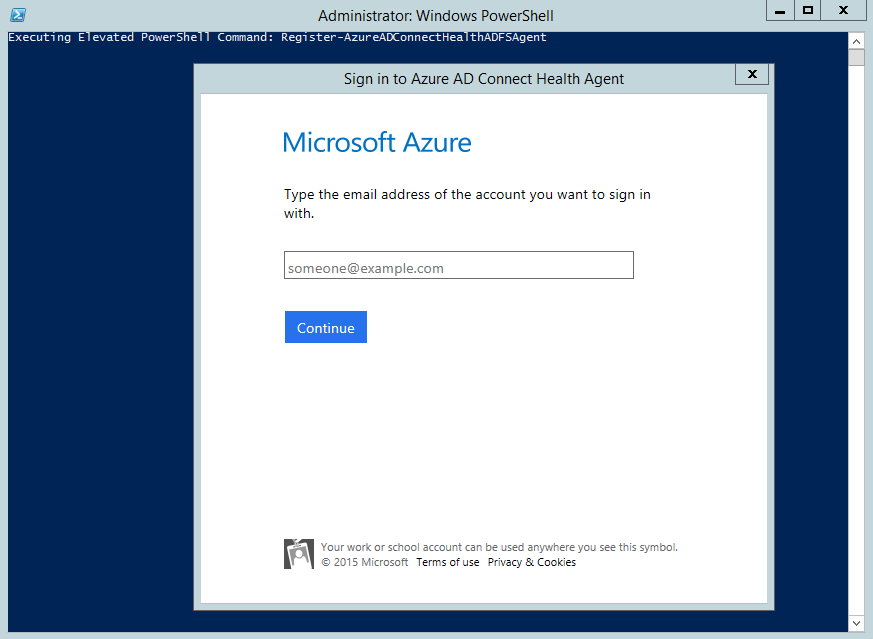
Task: Open the Privacy & Cookies link
Action: tap(532, 562)
